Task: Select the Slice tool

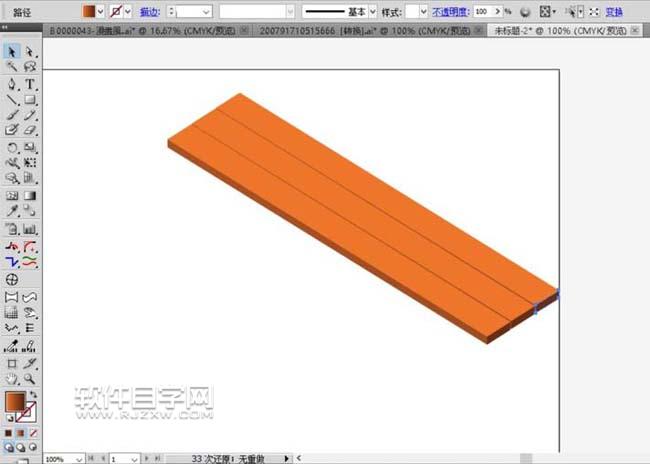Action: [29, 363]
